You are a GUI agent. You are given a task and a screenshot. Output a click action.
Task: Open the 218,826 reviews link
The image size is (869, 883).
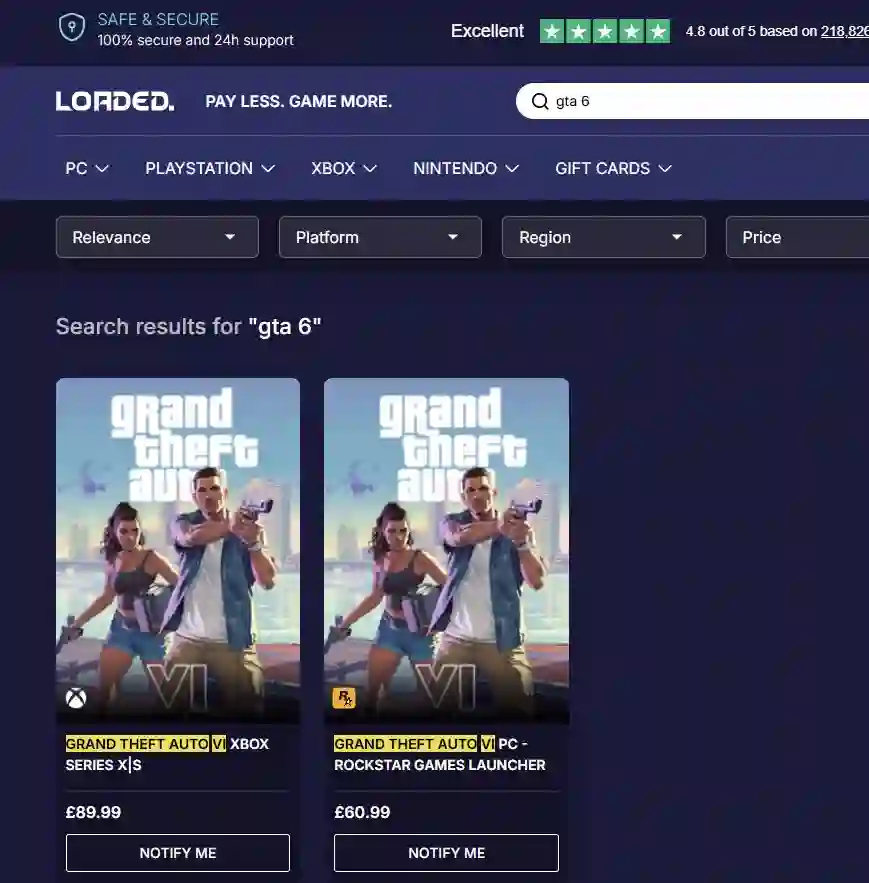[x=844, y=31]
